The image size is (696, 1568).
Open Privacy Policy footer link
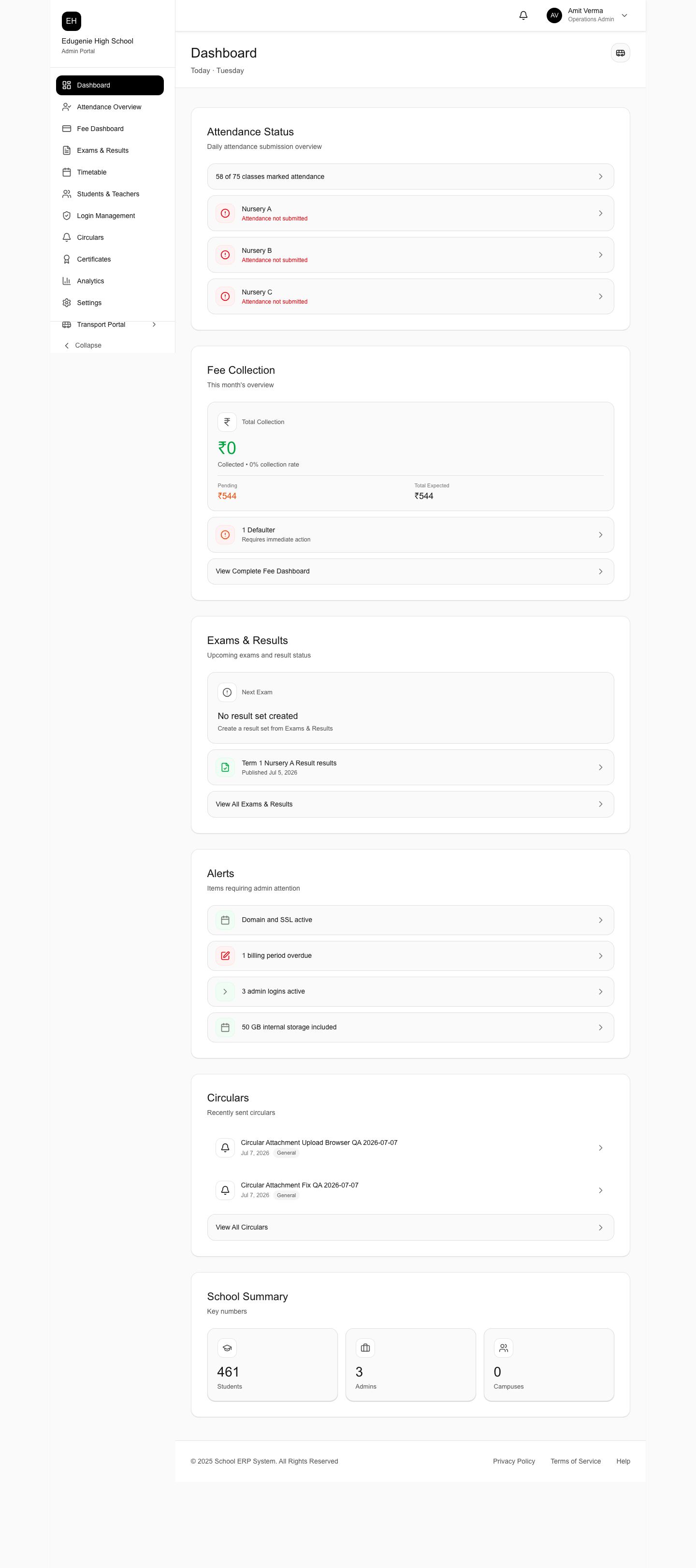[x=513, y=1462]
